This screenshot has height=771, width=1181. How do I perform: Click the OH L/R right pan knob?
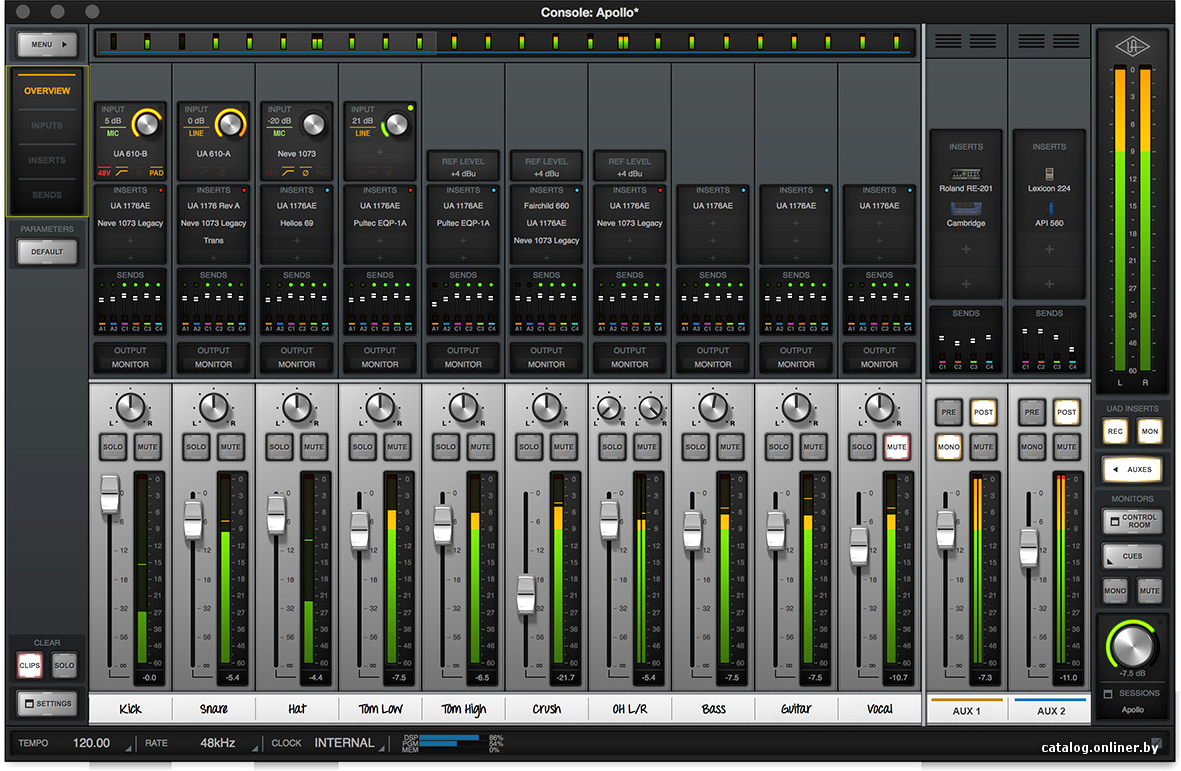[x=650, y=408]
